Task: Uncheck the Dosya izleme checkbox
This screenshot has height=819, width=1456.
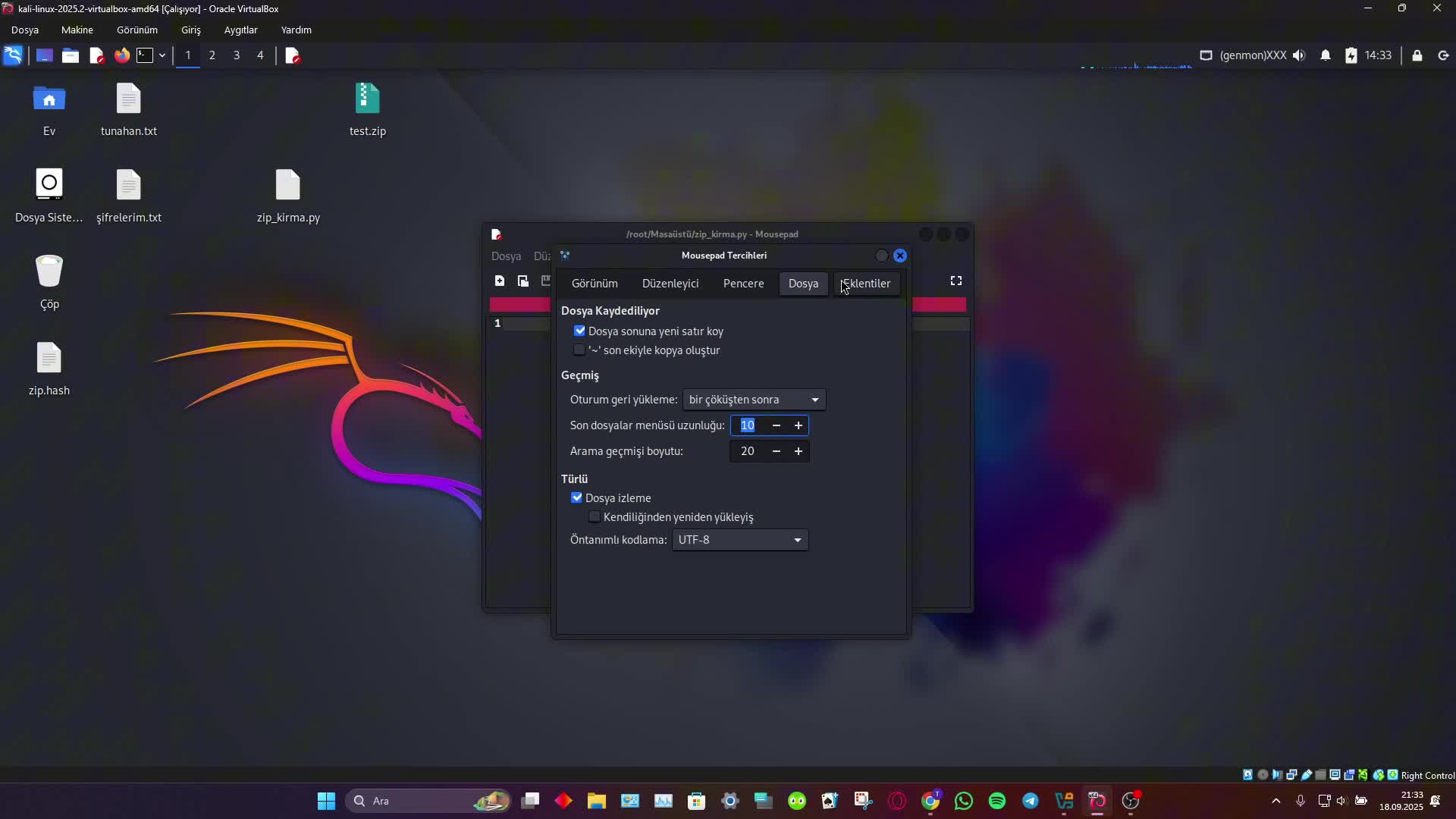Action: [x=577, y=498]
